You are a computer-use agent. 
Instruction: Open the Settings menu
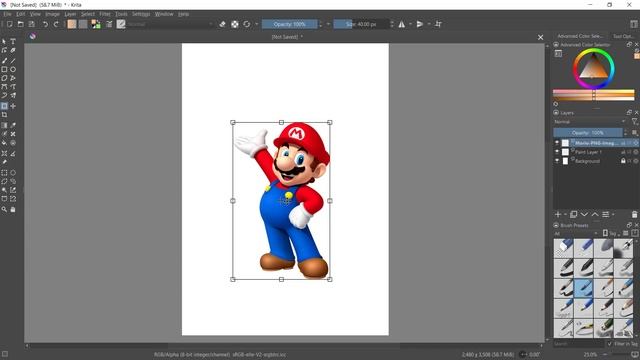pos(141,14)
